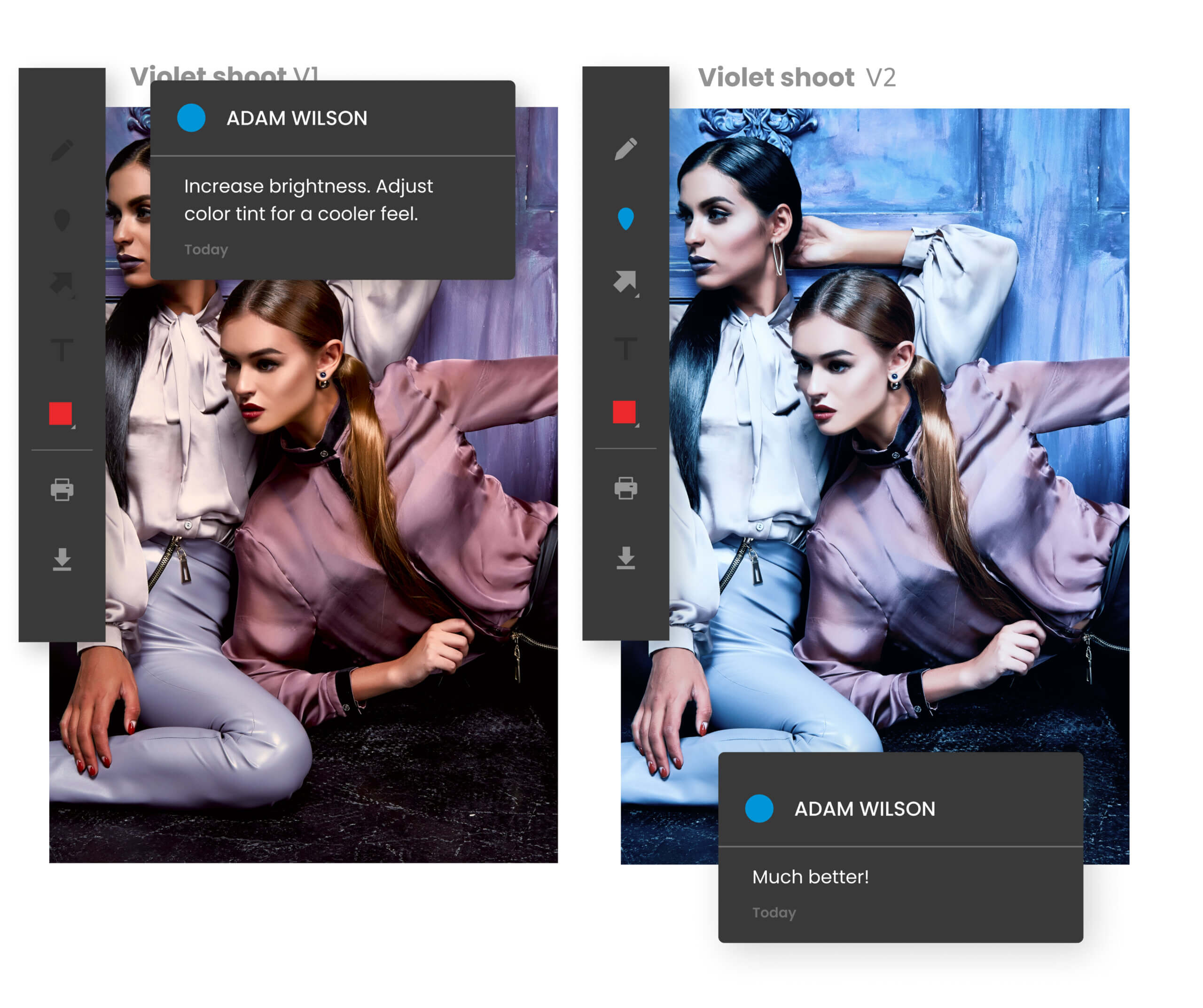Image resolution: width=1203 pixels, height=1008 pixels.
Task: Click the print icon in V1 toolbar
Action: (62, 490)
